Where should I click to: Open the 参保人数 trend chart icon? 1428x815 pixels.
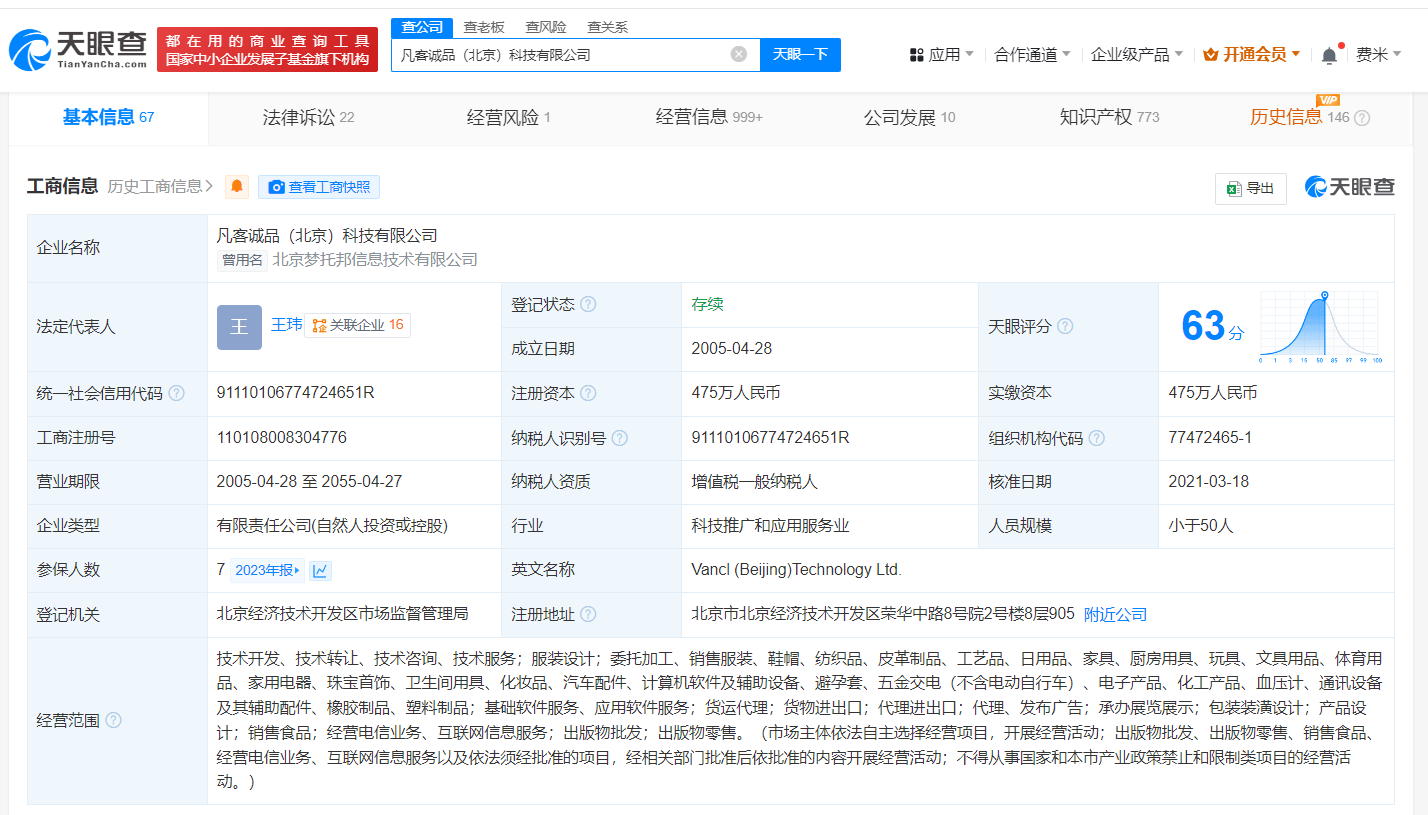click(320, 570)
